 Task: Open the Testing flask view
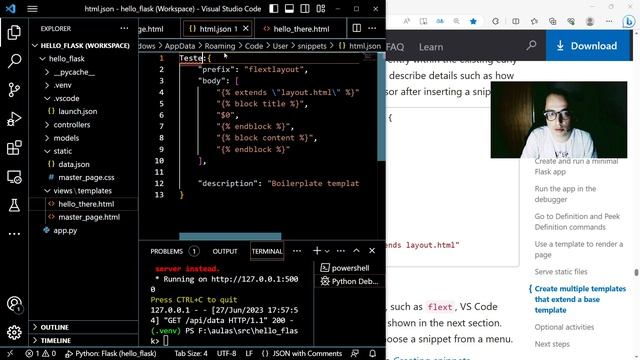(x=14, y=205)
